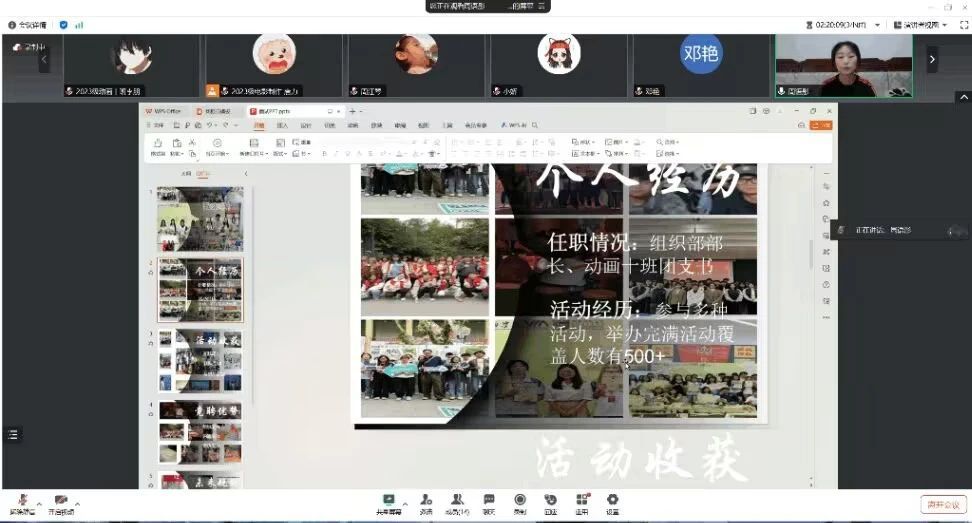Show next participants with the right arrow
The image size is (972, 523).
[932, 60]
